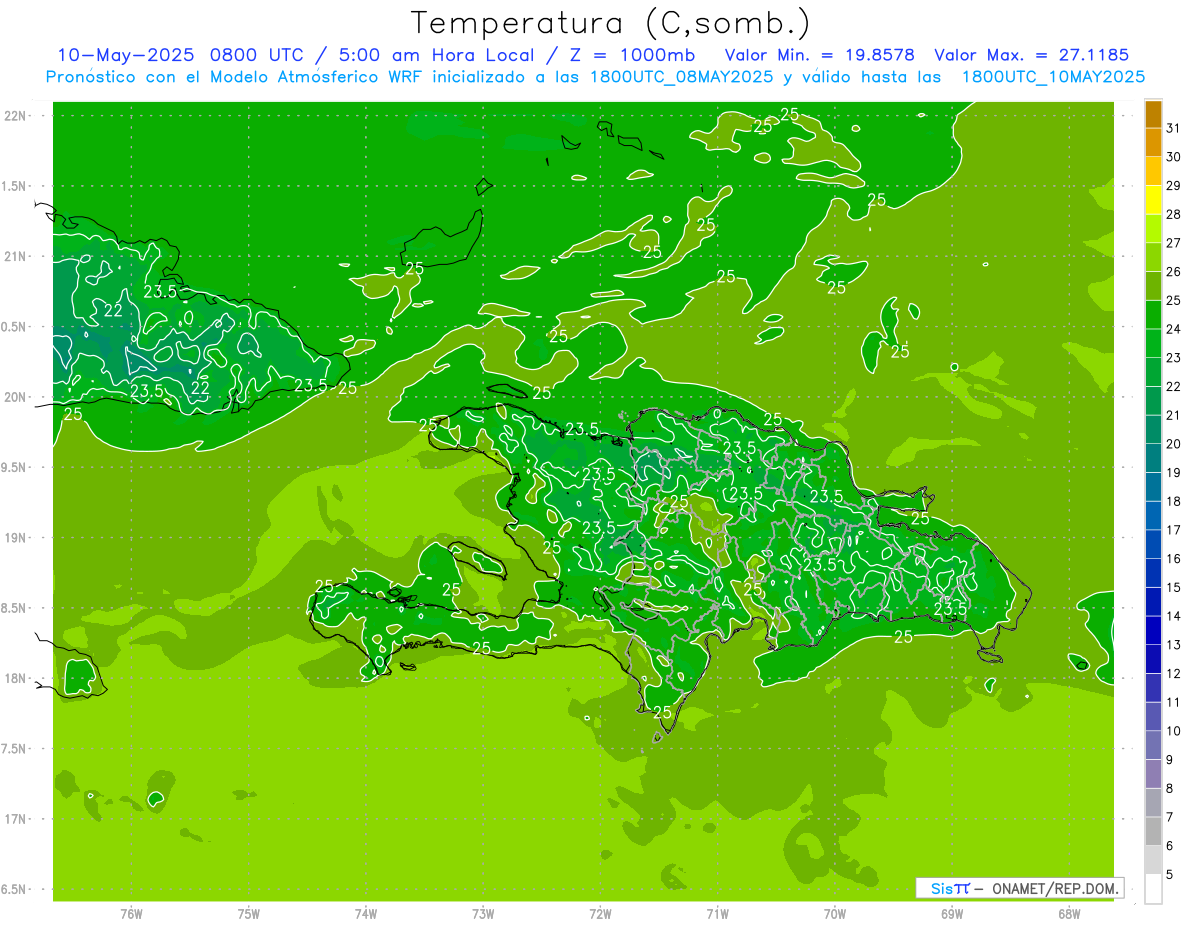Pick the dark blue swatch for 13 degrees
Screen dimensions: 1200x927
[1153, 632]
